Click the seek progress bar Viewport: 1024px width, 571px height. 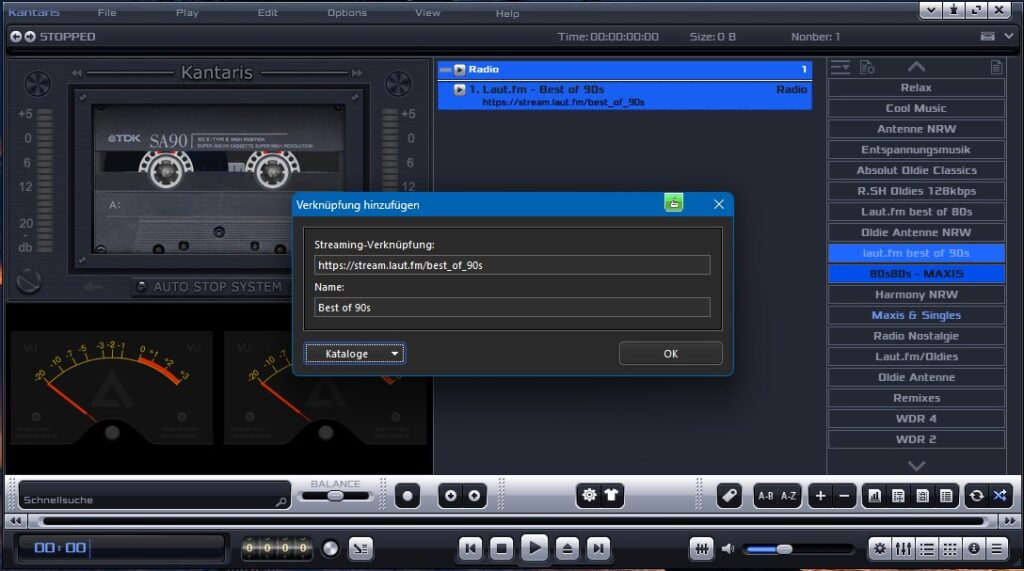coord(513,521)
